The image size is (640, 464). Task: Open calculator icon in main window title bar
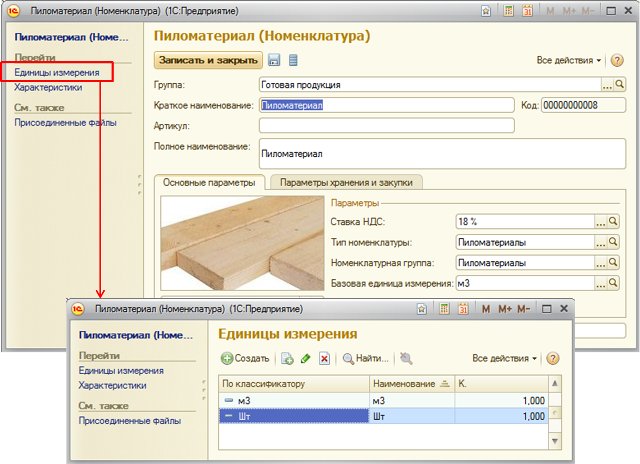click(x=509, y=11)
